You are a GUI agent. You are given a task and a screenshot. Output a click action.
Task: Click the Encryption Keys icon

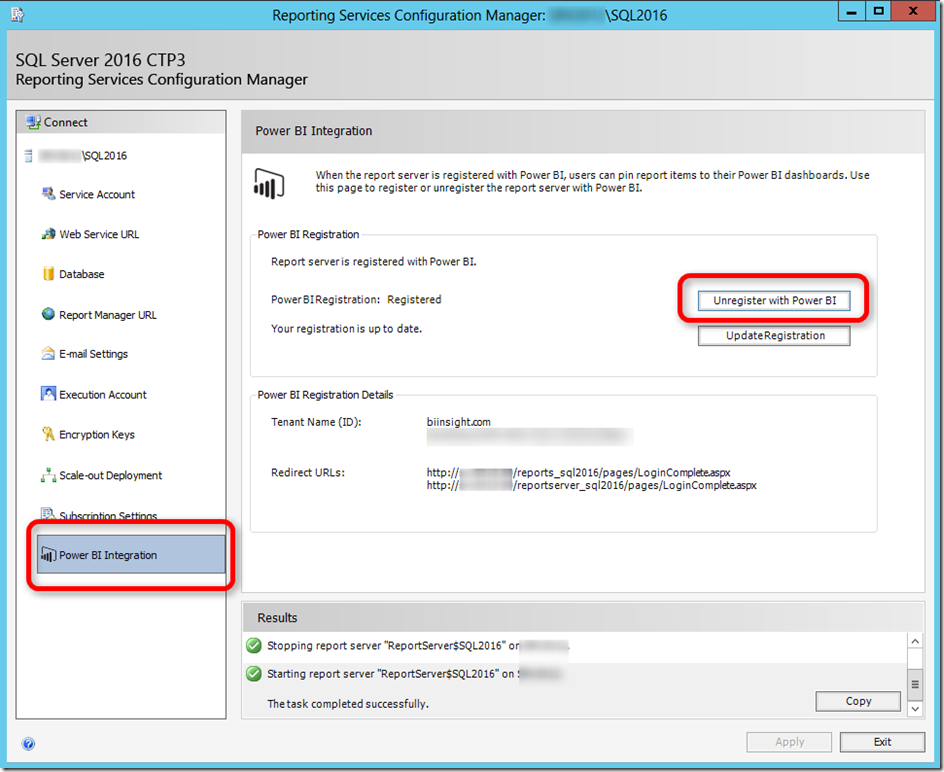point(48,434)
